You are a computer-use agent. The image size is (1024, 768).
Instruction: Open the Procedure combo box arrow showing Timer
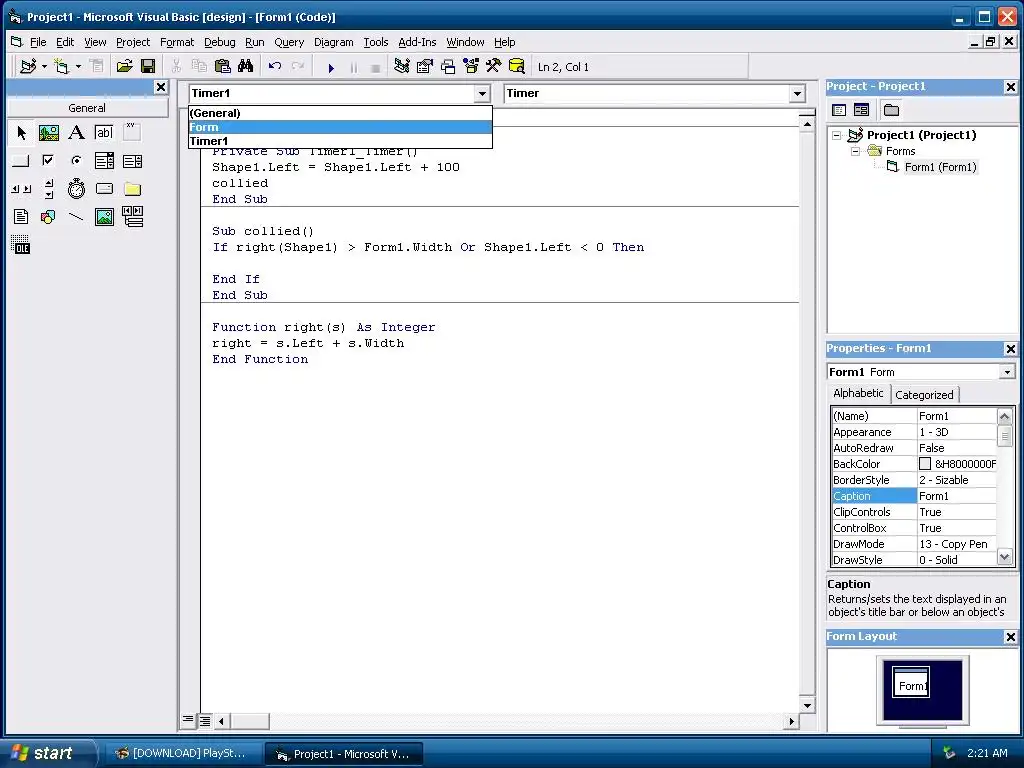click(x=797, y=93)
